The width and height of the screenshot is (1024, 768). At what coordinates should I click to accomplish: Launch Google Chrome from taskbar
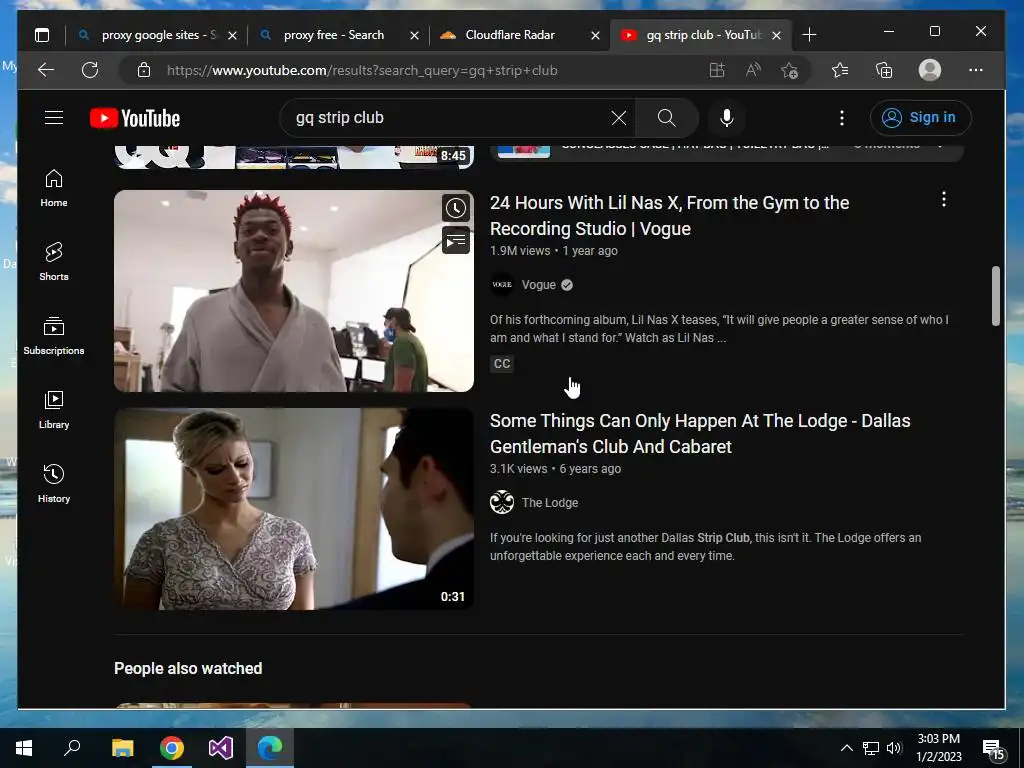[172, 748]
